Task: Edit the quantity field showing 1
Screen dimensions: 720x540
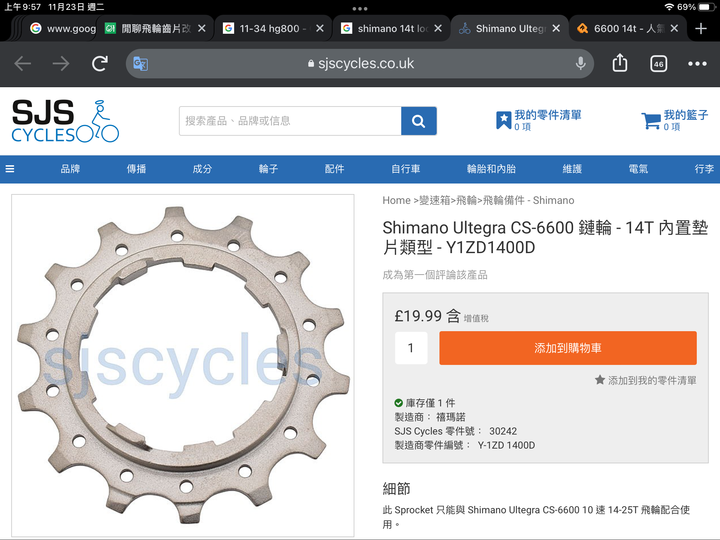Action: point(411,348)
